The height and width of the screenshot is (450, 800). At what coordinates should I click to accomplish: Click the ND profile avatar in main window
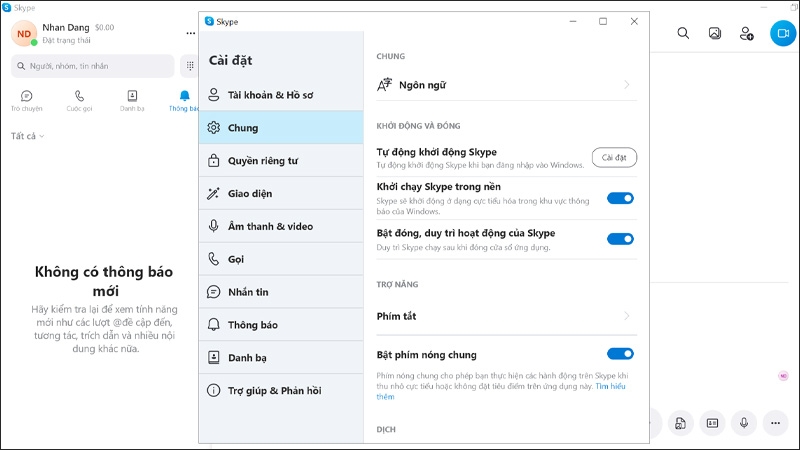pos(24,34)
